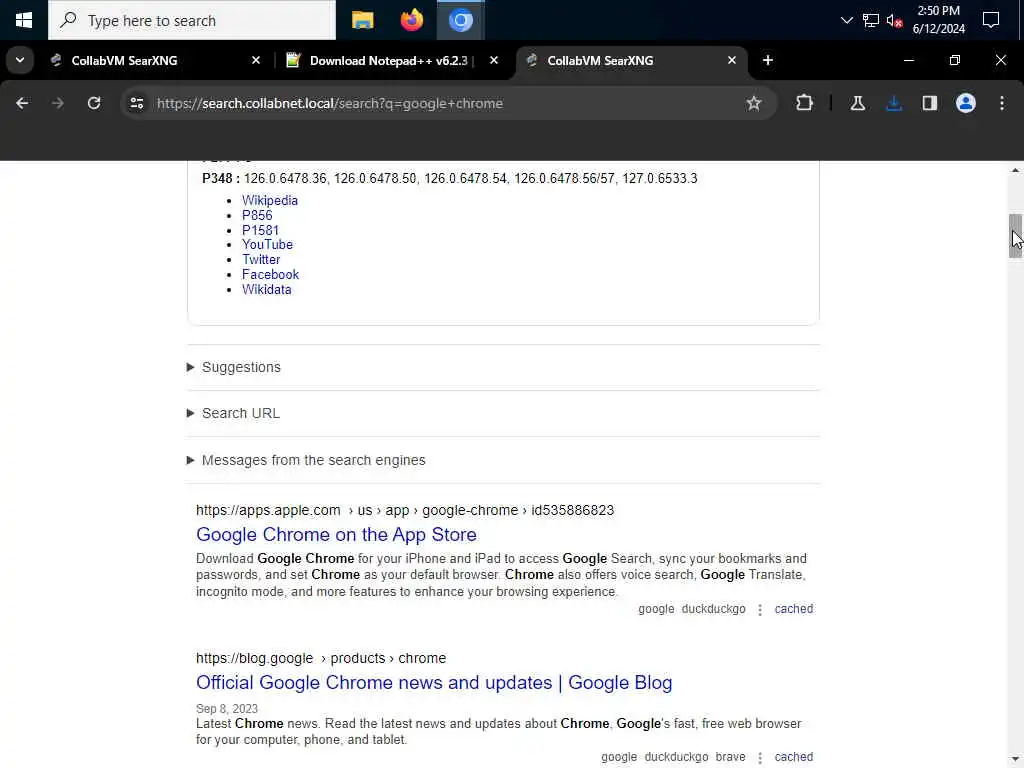The image size is (1024, 768).
Task: Switch to the Download Notepad++ v6.2.3 tab
Action: point(393,61)
